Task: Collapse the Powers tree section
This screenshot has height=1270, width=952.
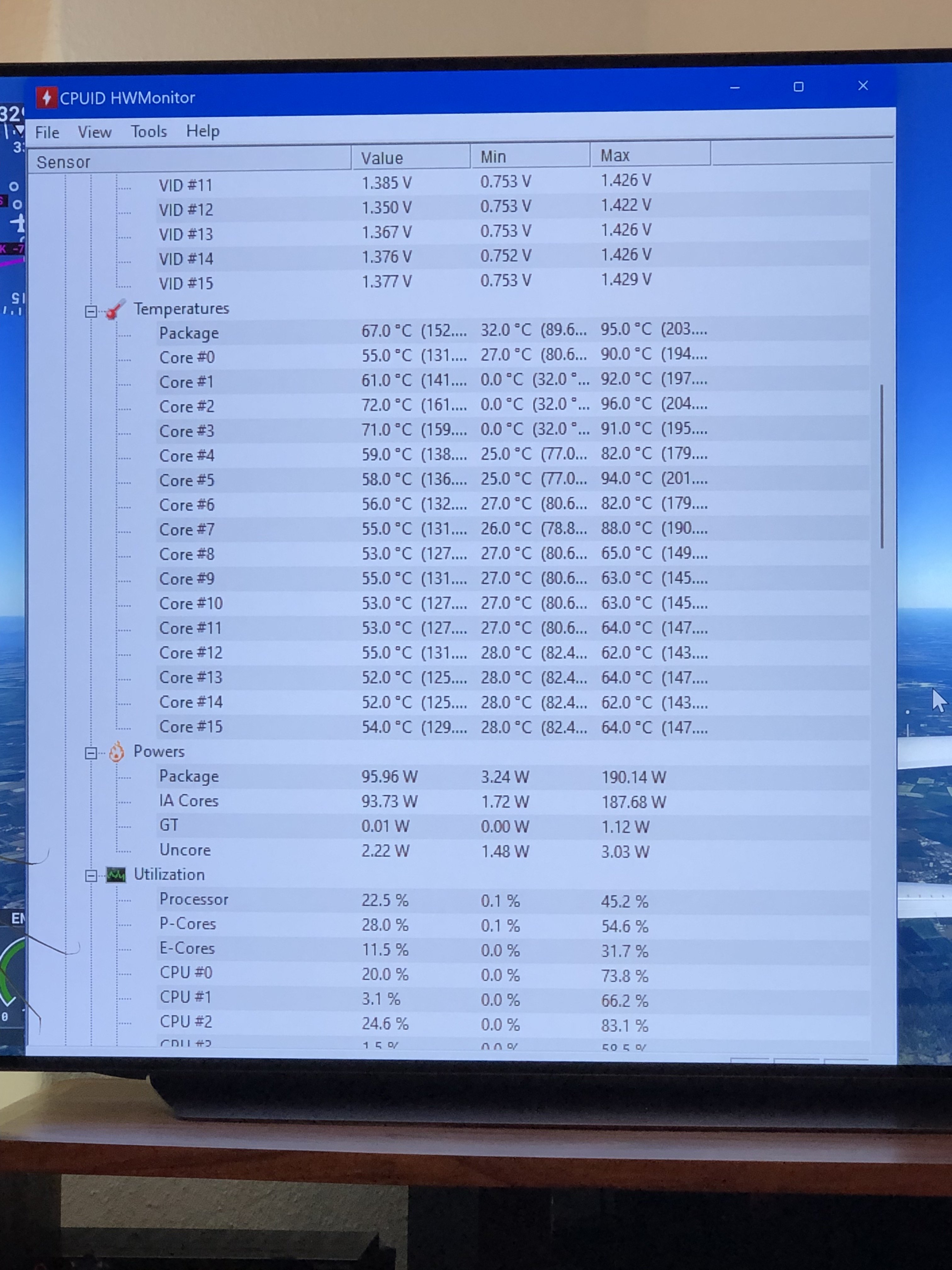Action: click(91, 753)
